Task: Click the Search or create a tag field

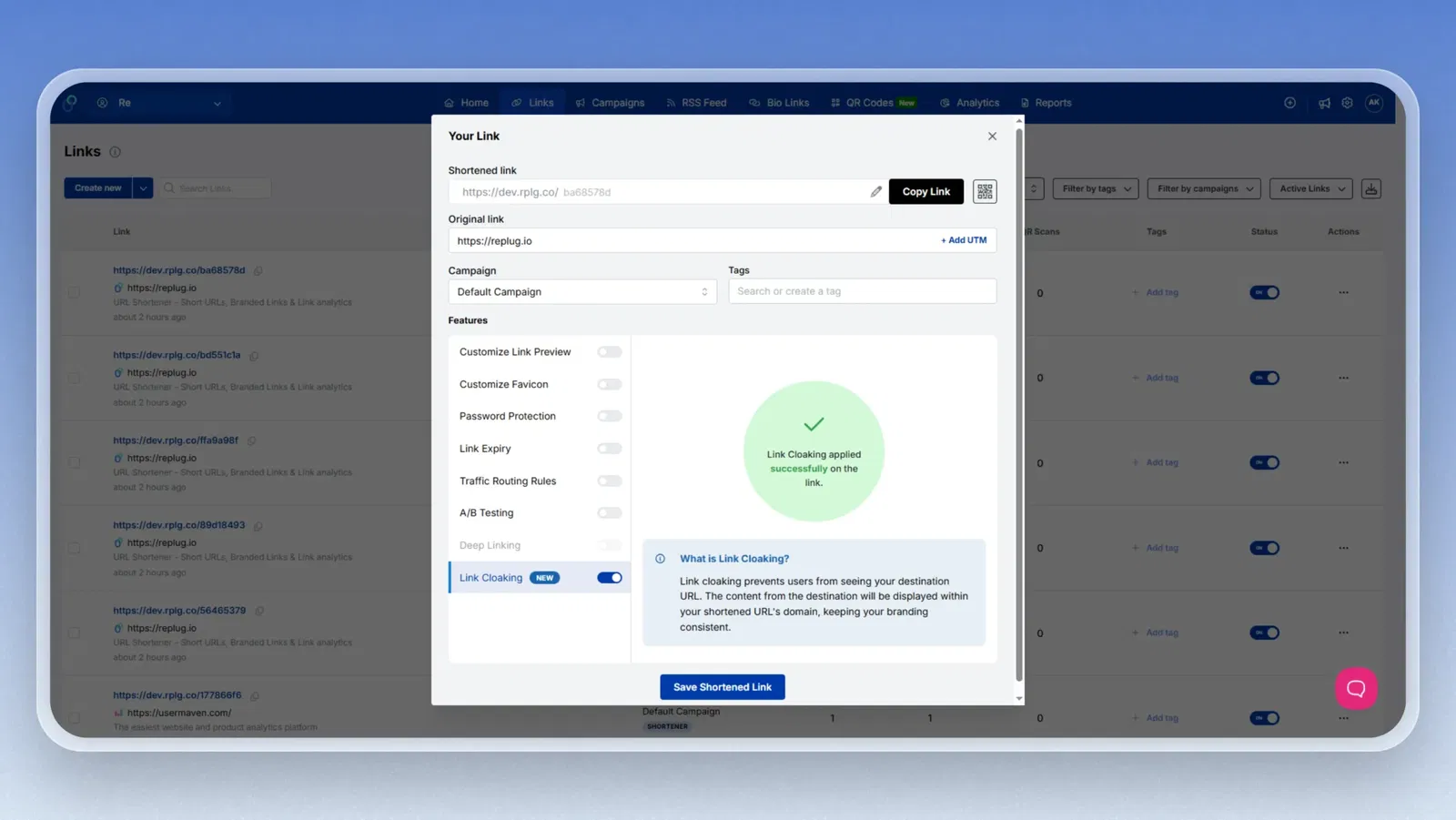Action: [x=861, y=291]
